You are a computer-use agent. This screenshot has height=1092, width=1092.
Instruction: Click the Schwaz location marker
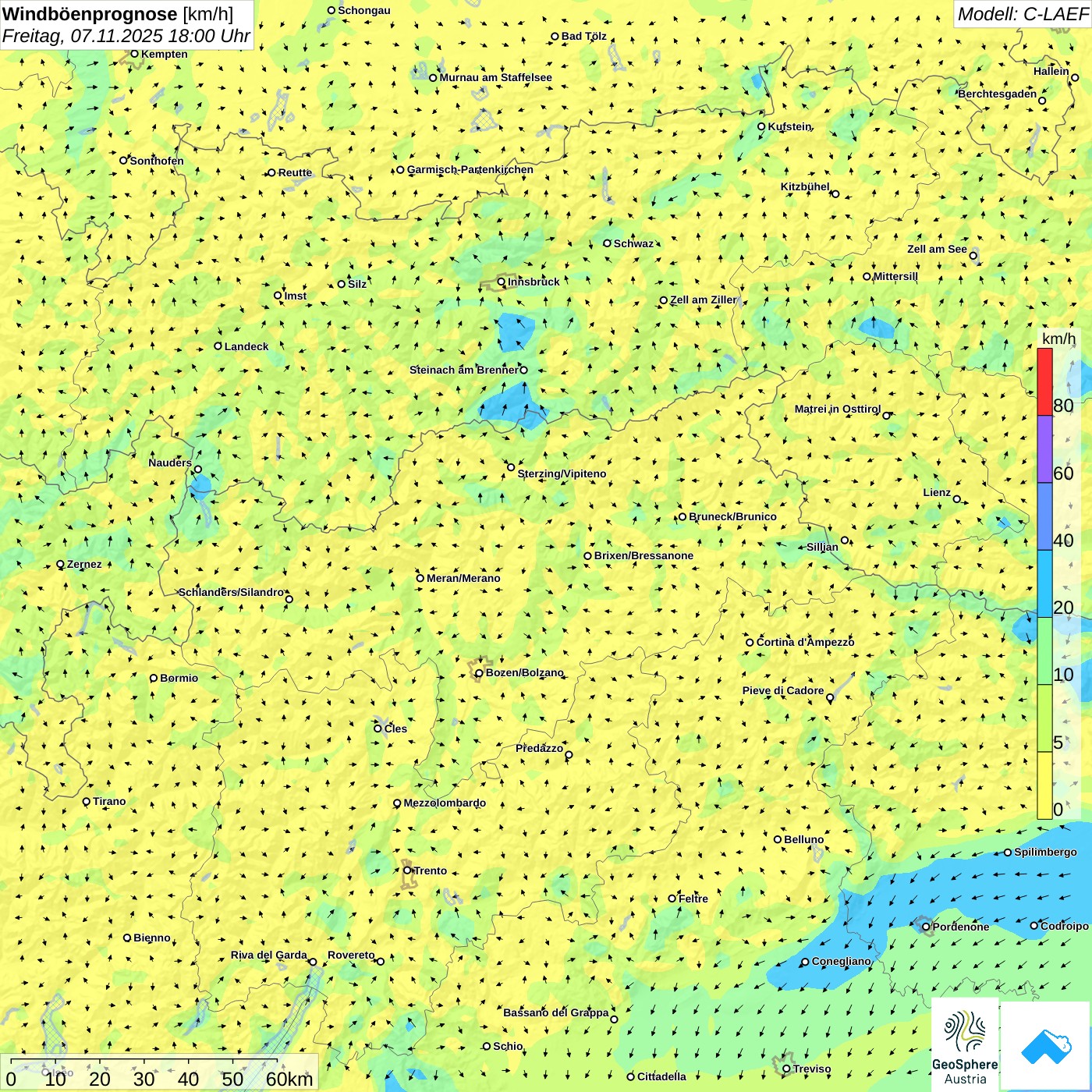pos(607,243)
